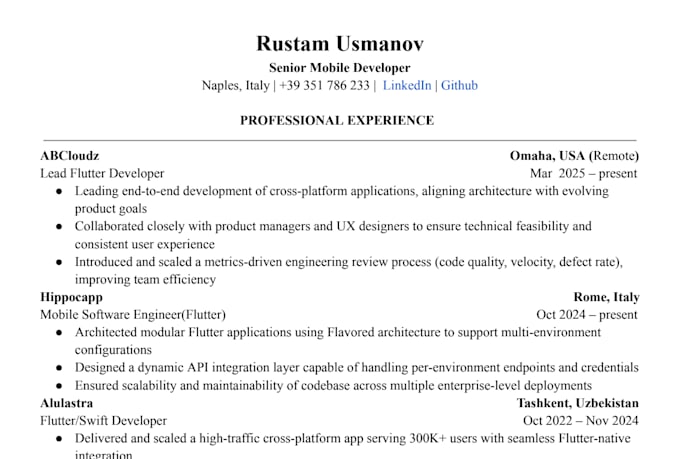The width and height of the screenshot is (680, 459).
Task: Click the name heading 'Rustam Usmanov'
Action: 340,43
